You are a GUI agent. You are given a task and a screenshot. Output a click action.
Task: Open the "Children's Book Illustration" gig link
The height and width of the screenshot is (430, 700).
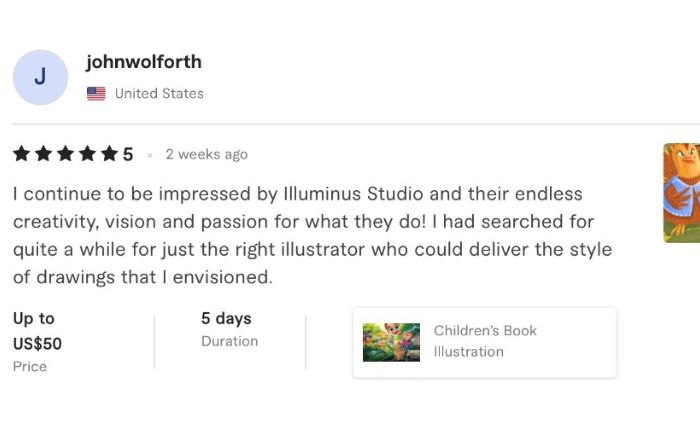click(485, 341)
